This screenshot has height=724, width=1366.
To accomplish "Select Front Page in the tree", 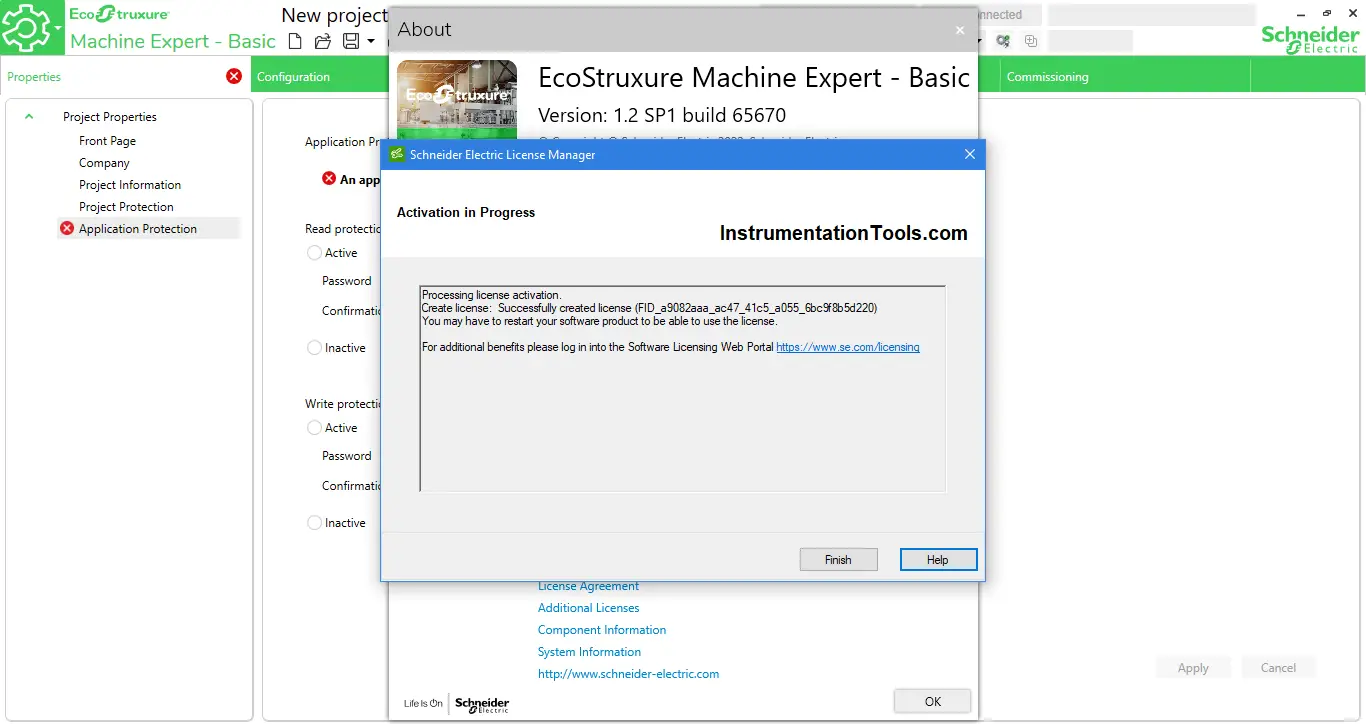I will [x=107, y=141].
